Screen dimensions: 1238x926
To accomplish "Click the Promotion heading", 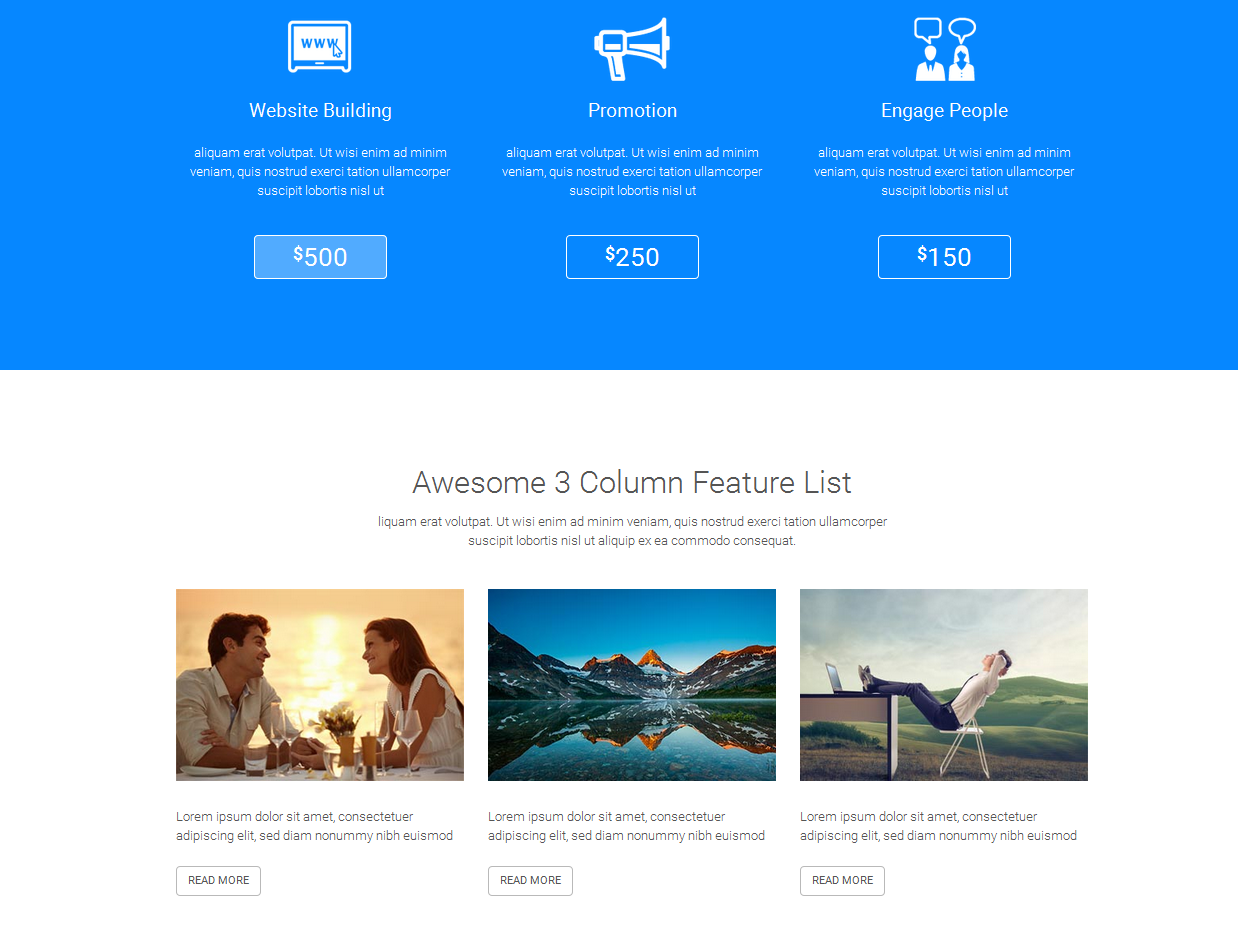I will point(632,111).
